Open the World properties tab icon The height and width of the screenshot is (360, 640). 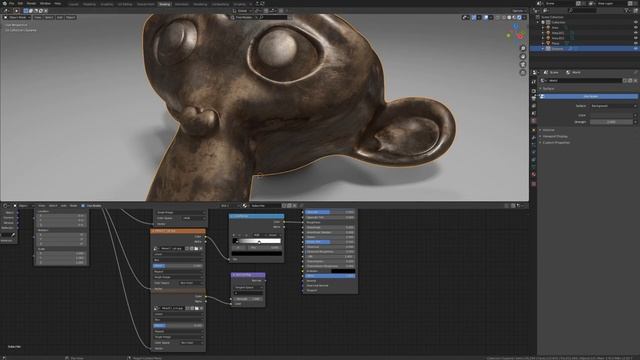[x=534, y=121]
